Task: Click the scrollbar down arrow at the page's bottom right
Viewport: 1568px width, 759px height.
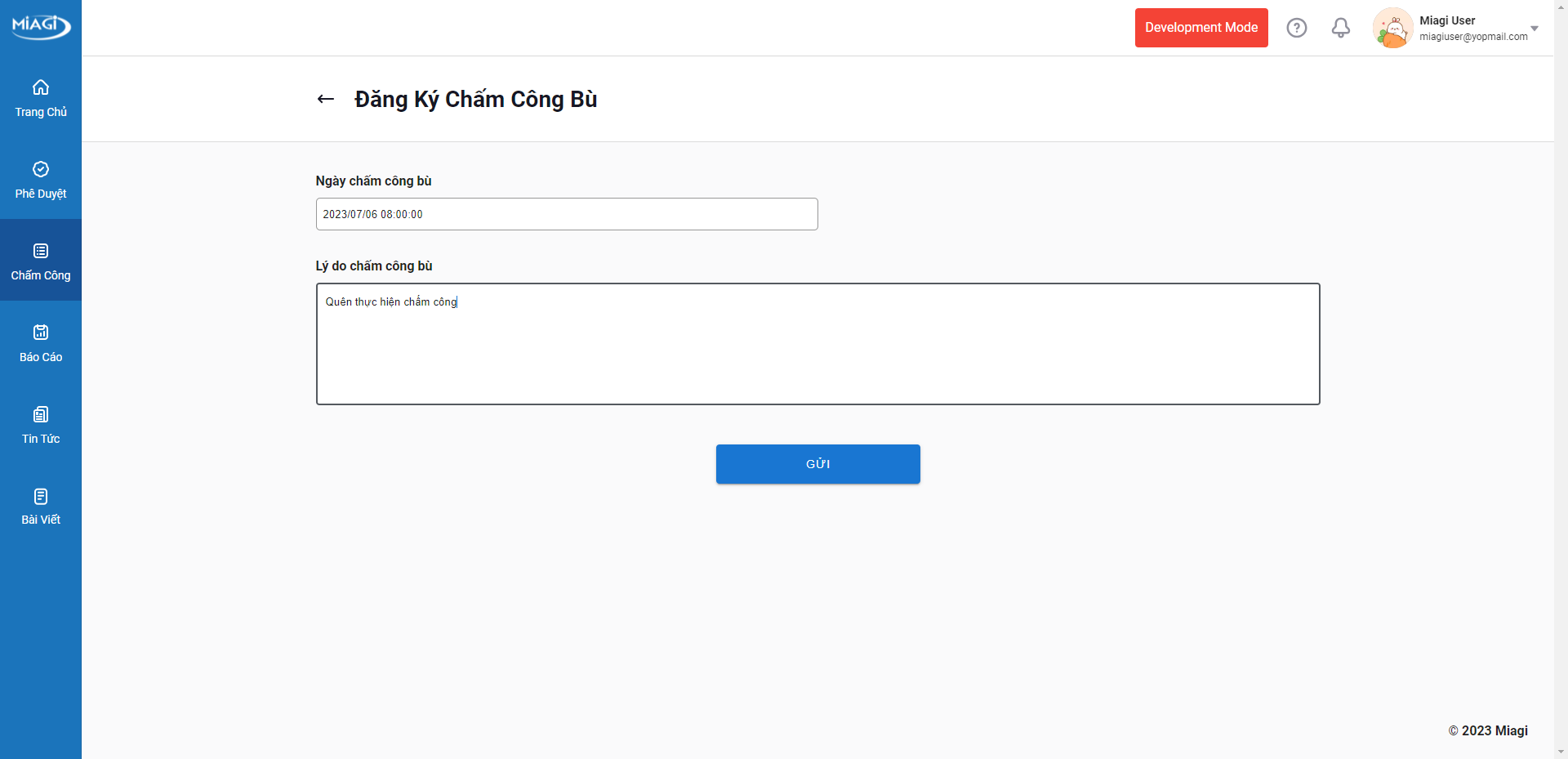Action: [x=1561, y=752]
